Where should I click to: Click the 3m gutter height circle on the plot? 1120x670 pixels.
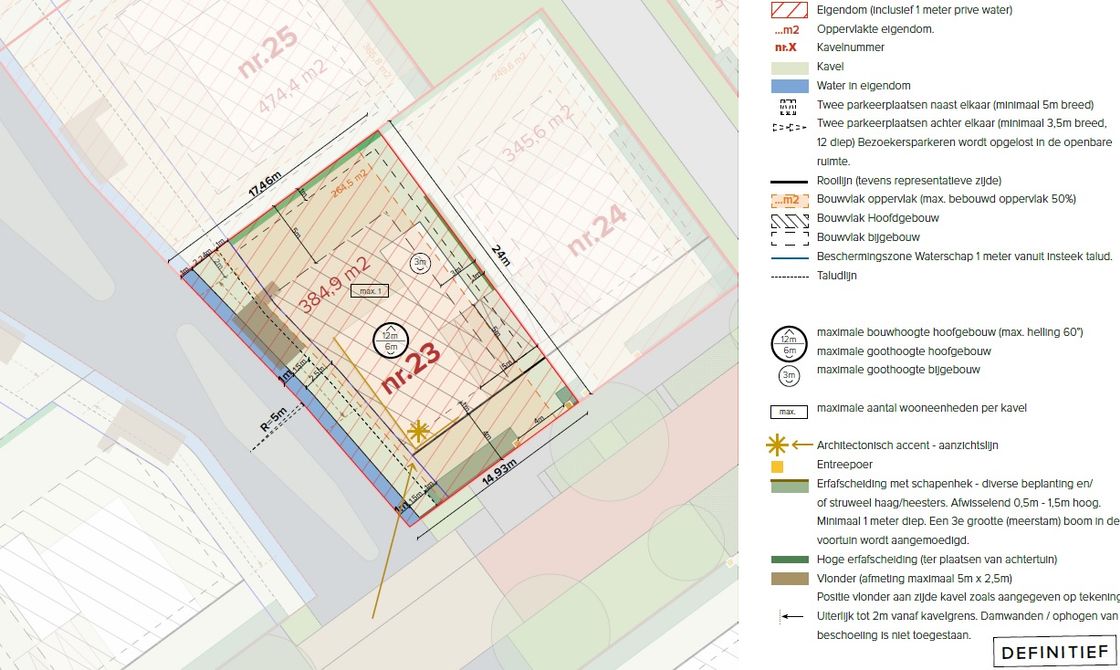click(420, 263)
